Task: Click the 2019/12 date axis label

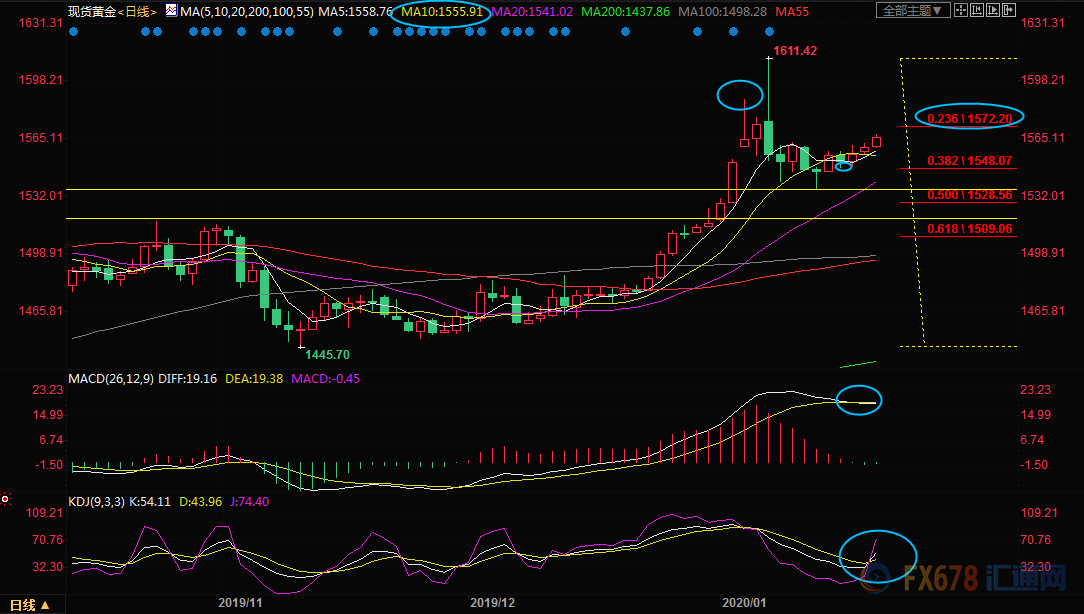Action: click(x=492, y=603)
